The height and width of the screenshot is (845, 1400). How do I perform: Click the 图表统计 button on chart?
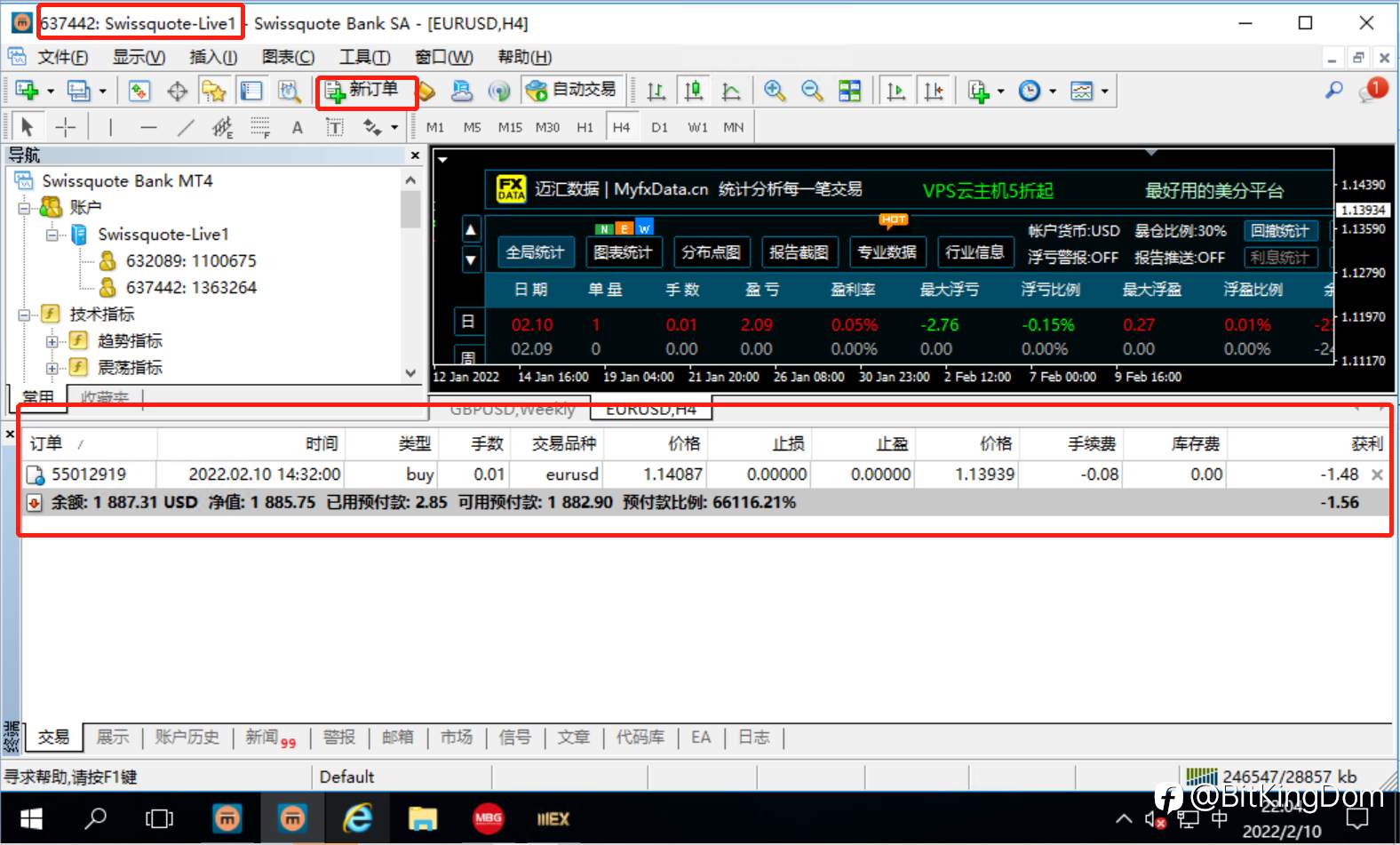[623, 252]
